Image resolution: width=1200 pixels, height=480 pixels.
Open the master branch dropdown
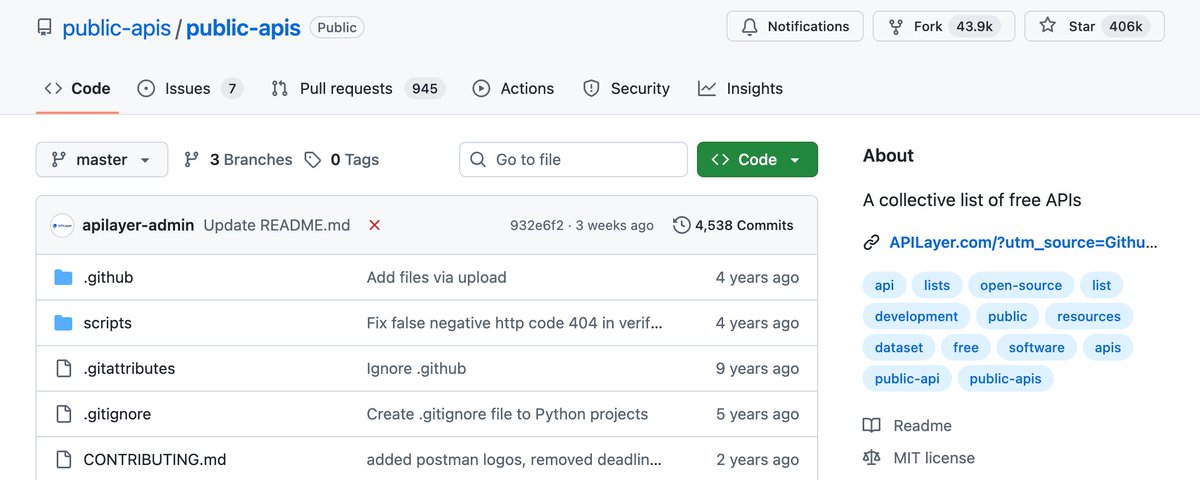pos(101,160)
